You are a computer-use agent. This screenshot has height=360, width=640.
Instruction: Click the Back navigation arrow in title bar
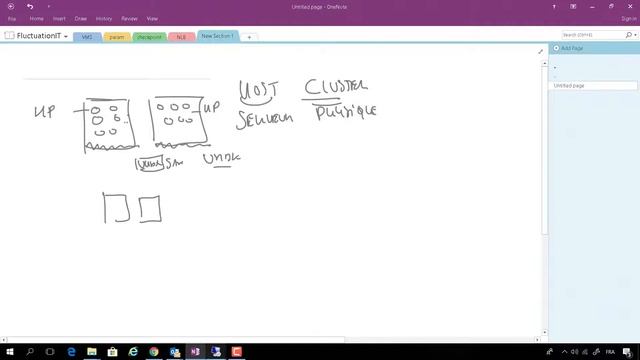click(11, 7)
